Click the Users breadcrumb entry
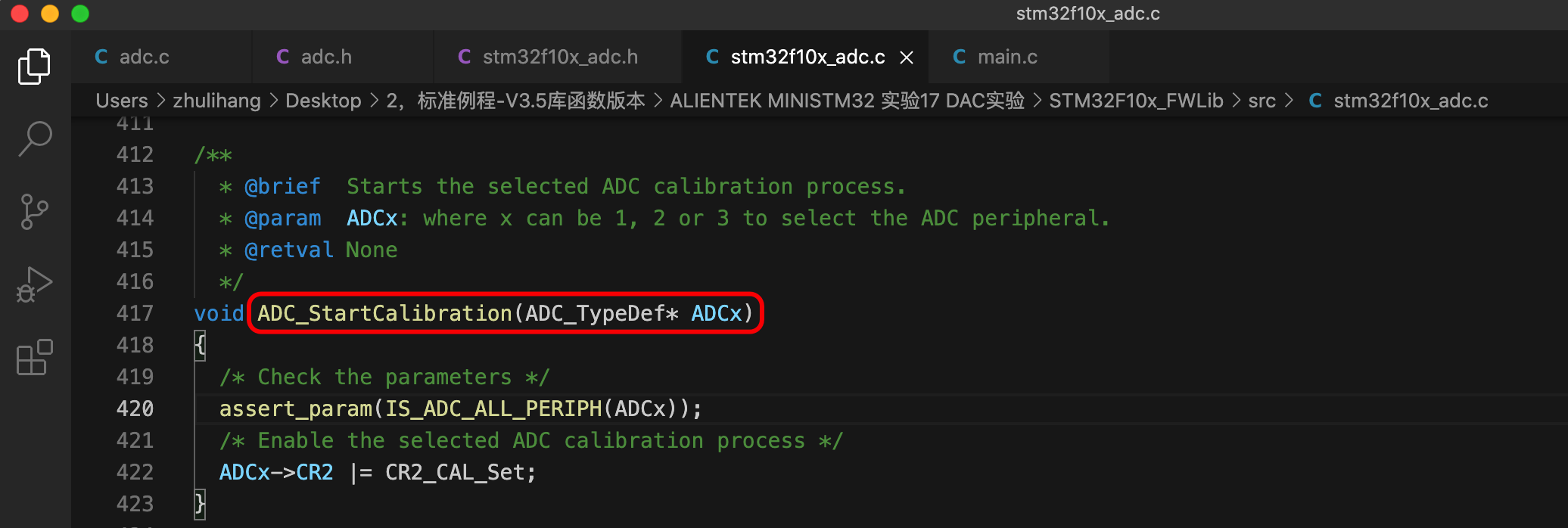The height and width of the screenshot is (528, 1568). [x=121, y=100]
